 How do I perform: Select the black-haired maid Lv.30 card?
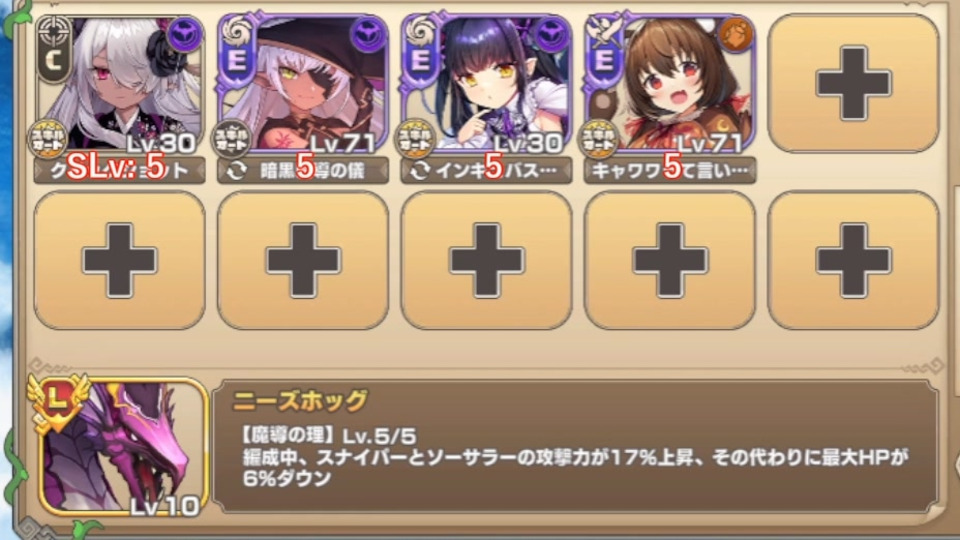pos(487,84)
